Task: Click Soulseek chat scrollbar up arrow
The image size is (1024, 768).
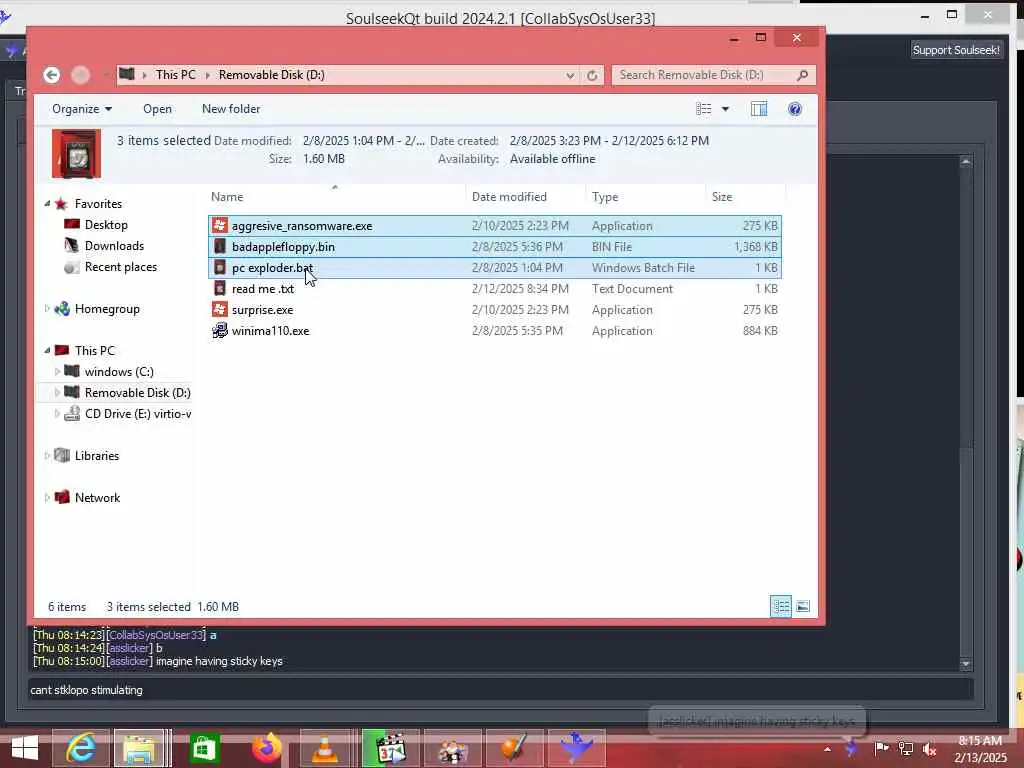Action: tap(966, 162)
